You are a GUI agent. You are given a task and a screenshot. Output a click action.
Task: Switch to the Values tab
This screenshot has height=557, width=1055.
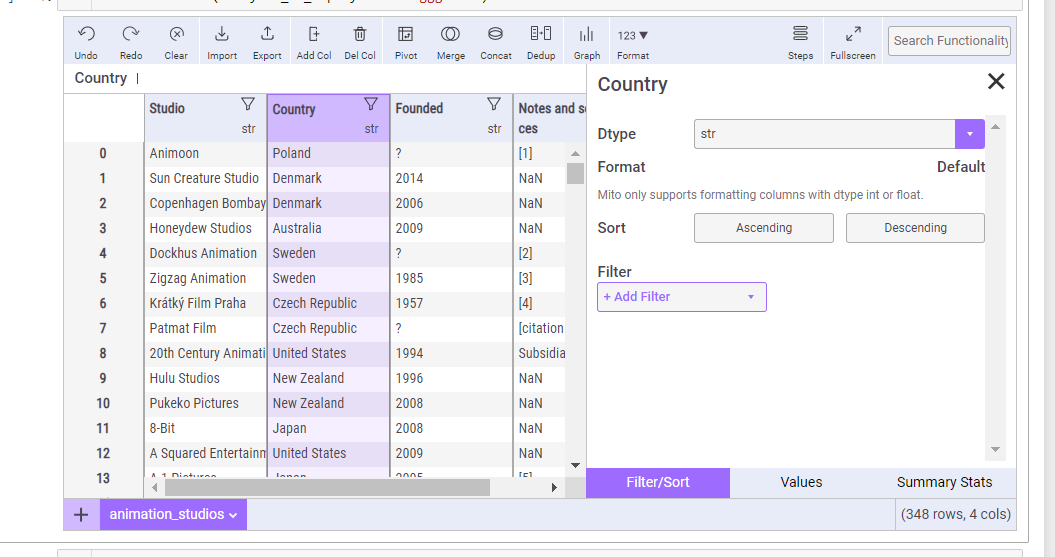(801, 482)
